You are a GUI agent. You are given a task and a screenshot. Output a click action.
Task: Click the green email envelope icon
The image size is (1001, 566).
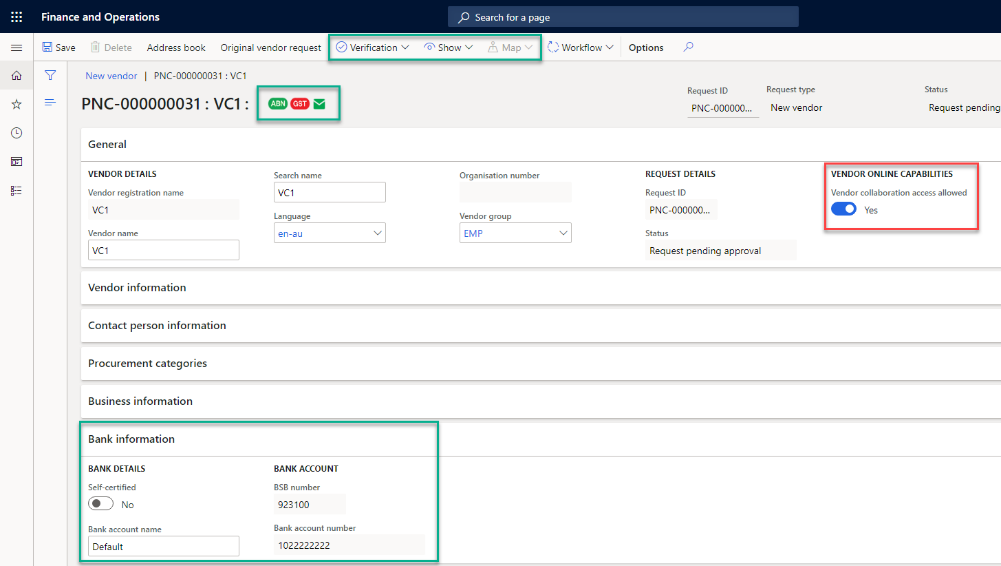320,103
